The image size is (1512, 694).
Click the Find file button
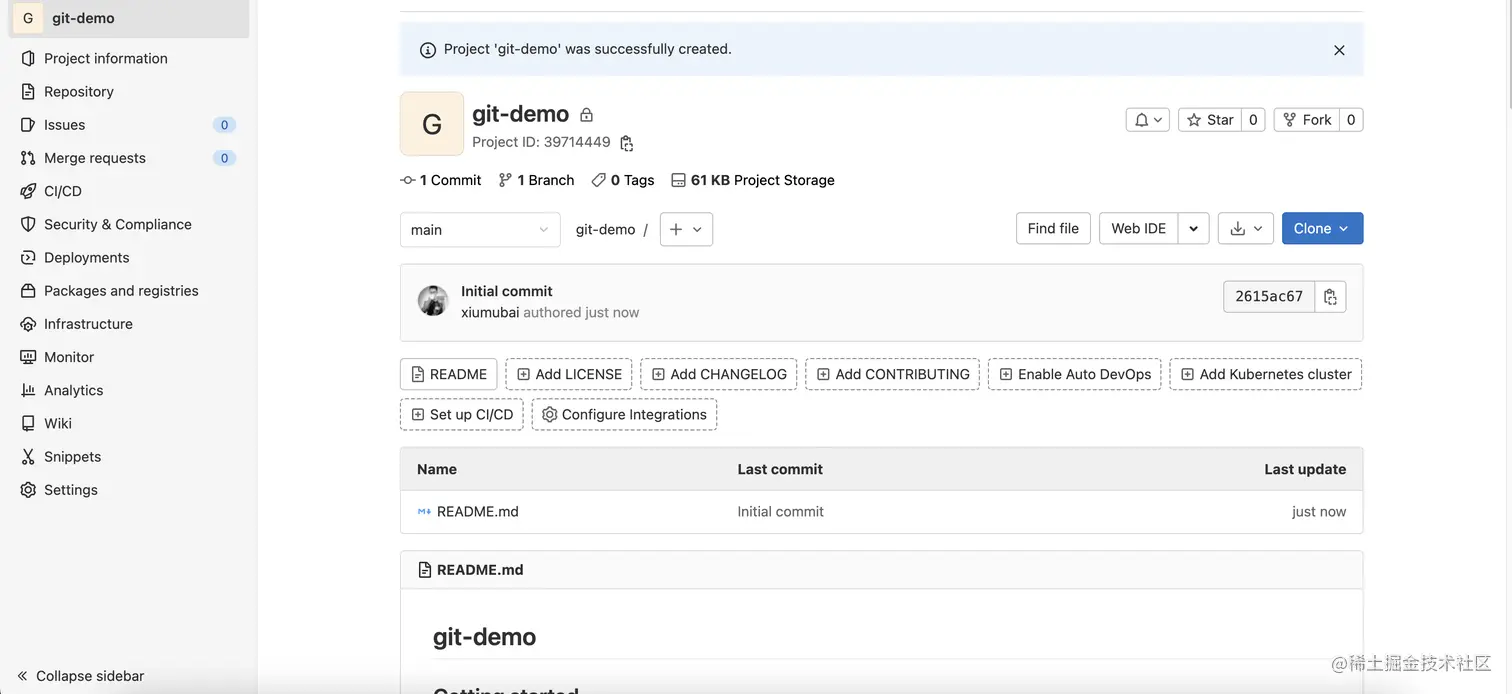pos(1052,228)
